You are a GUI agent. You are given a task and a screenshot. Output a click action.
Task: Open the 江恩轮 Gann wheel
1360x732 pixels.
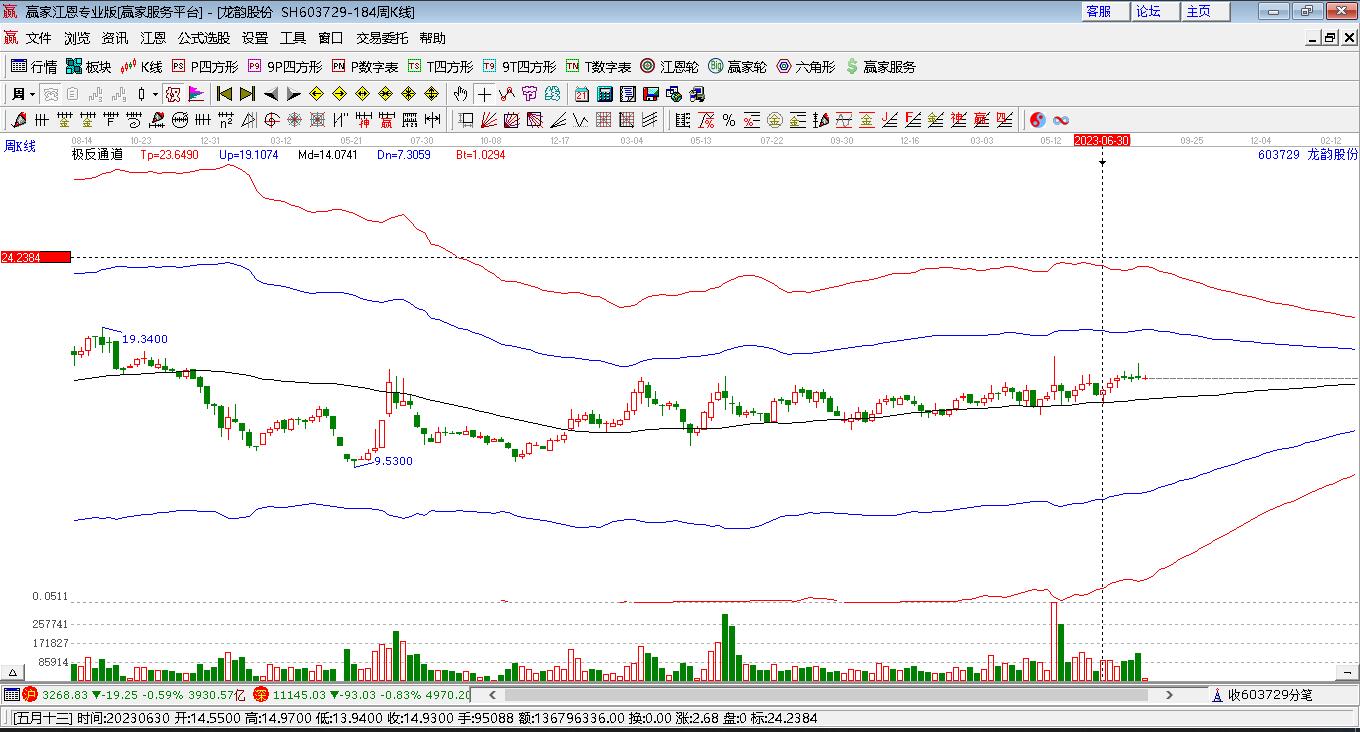tap(669, 67)
